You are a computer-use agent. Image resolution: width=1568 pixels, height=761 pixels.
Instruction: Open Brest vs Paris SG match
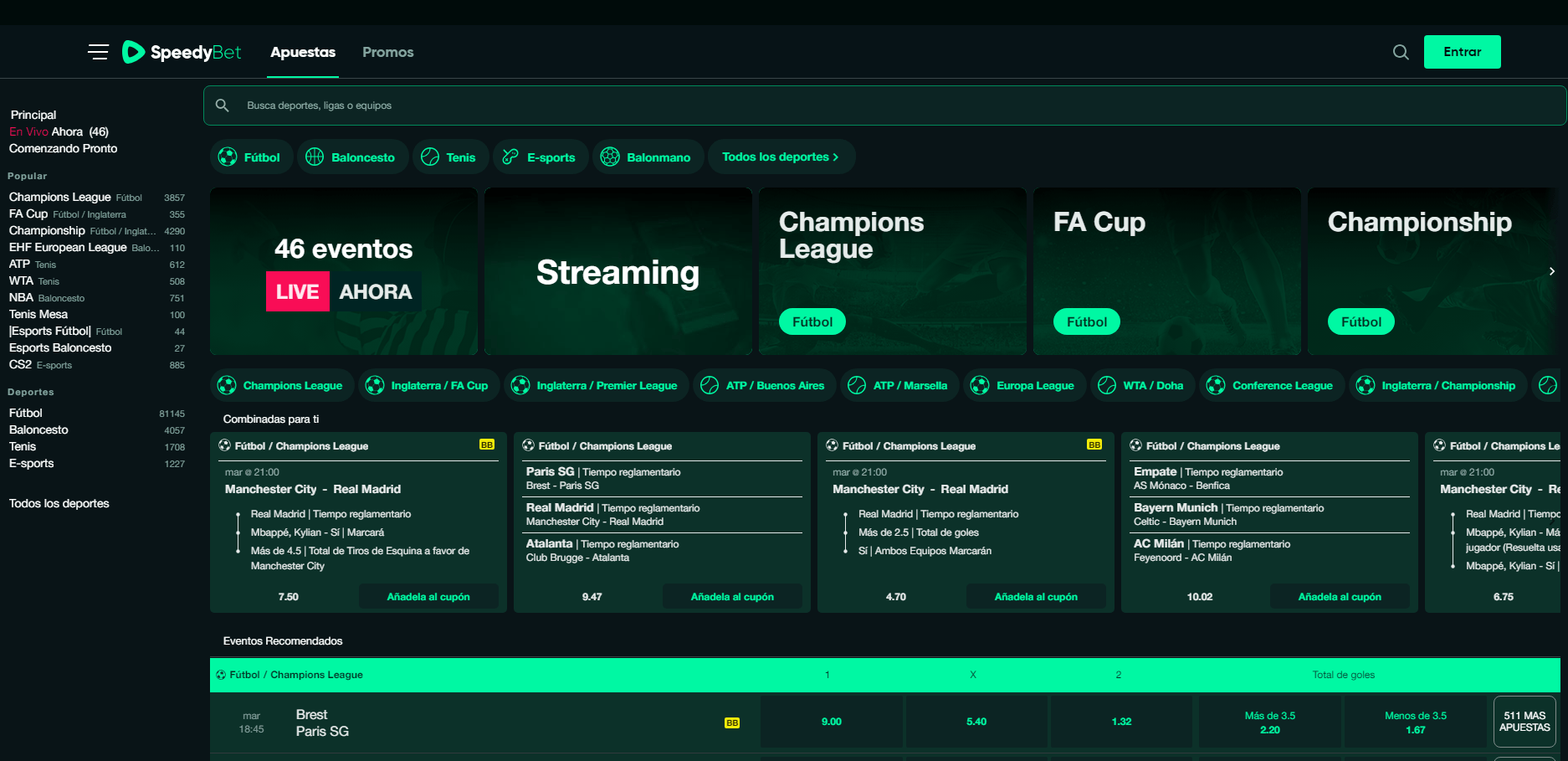tap(322, 722)
